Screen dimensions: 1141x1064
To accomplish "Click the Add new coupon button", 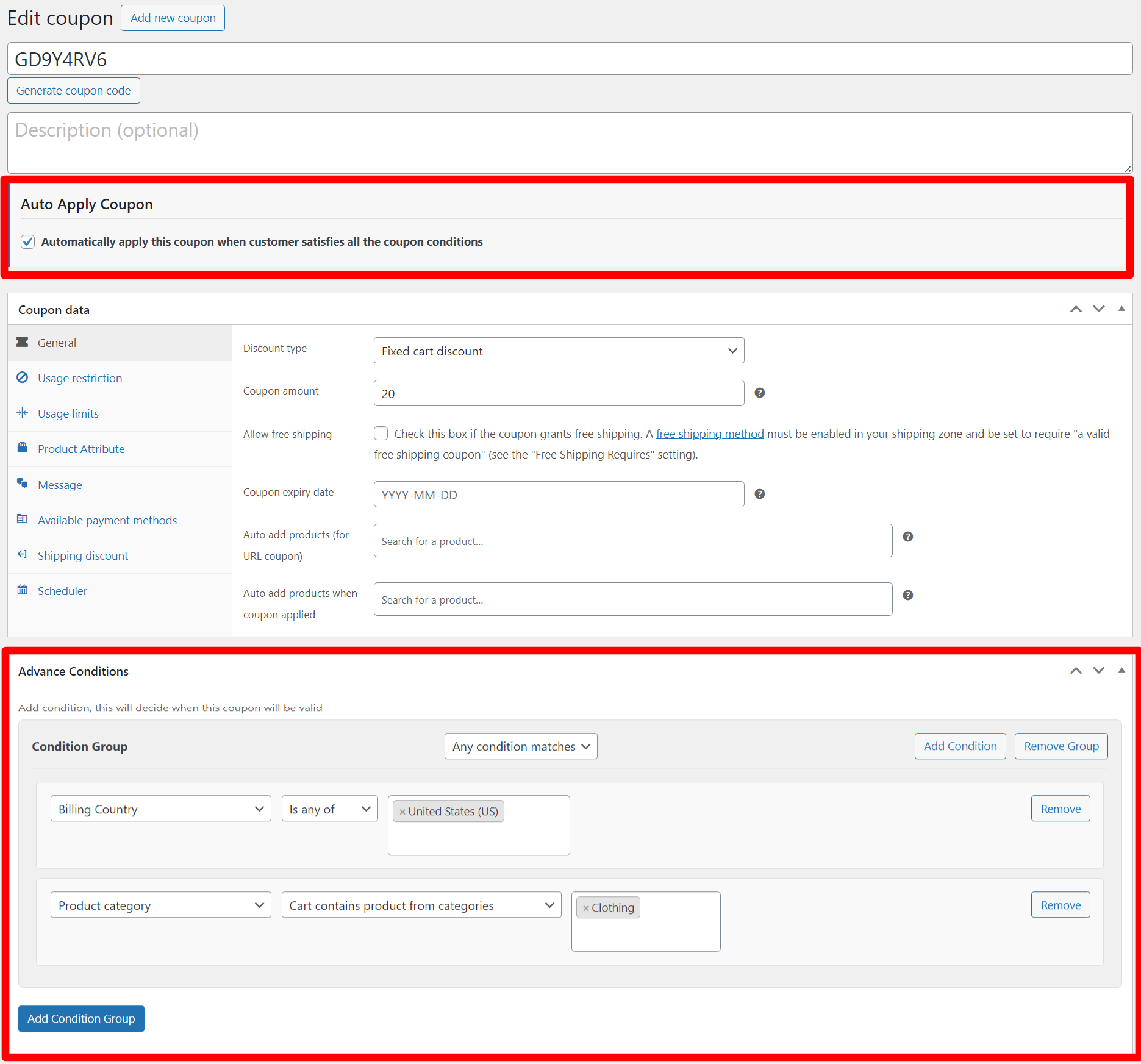I will pyautogui.click(x=173, y=18).
